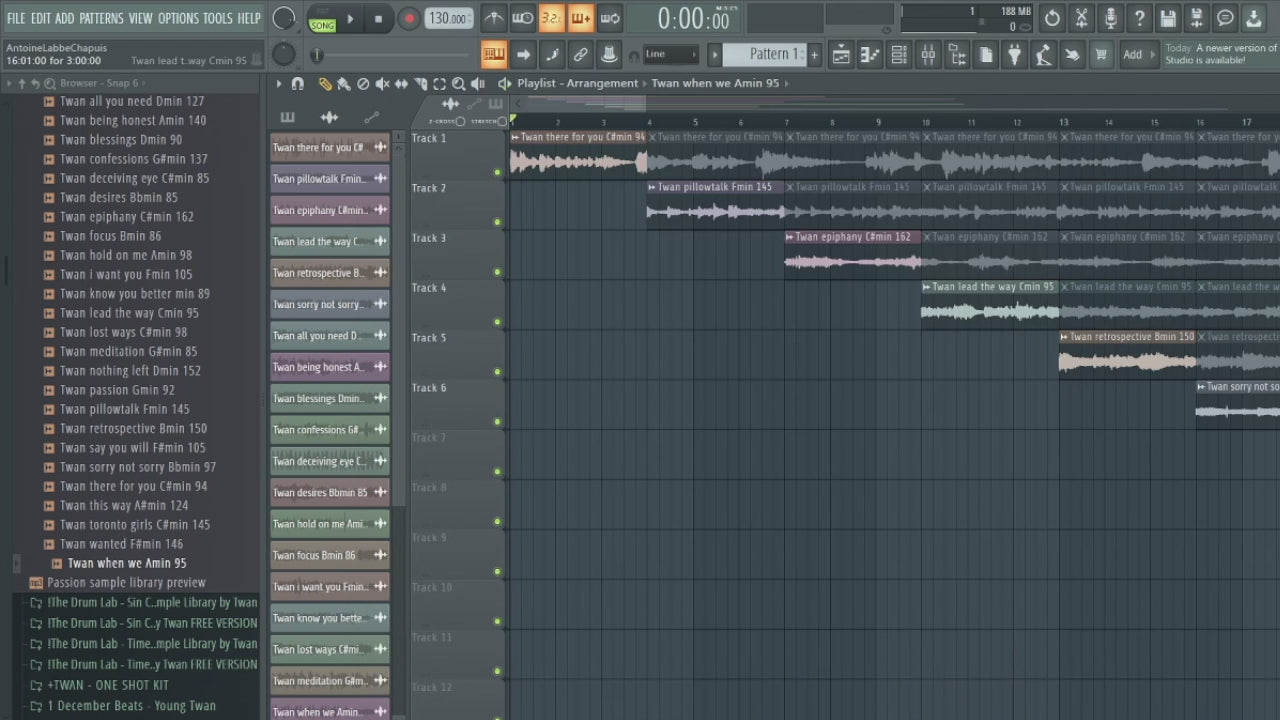Mute Track 5 with its green dot

click(x=497, y=372)
